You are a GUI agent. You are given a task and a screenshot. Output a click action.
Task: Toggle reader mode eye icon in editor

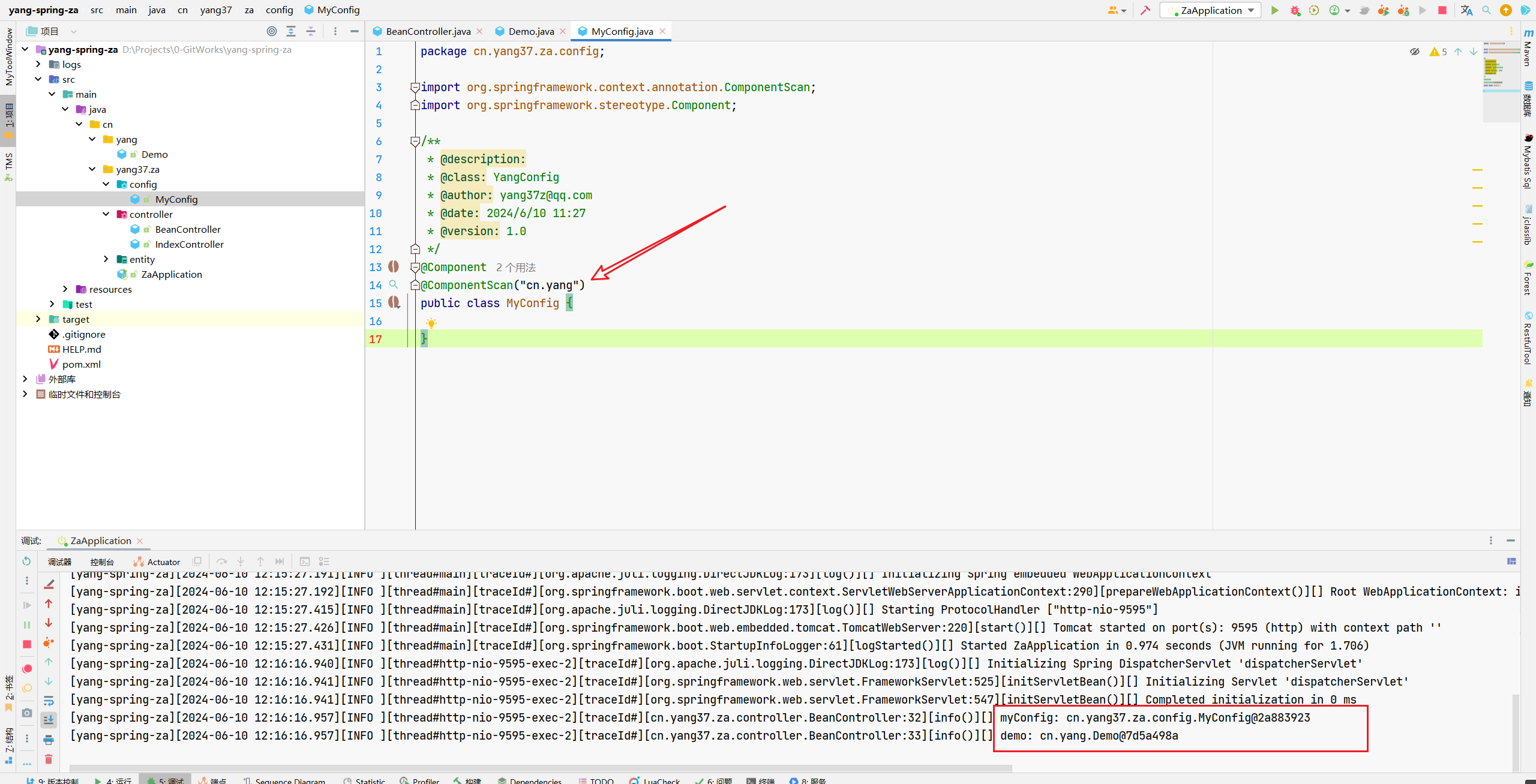[1414, 52]
